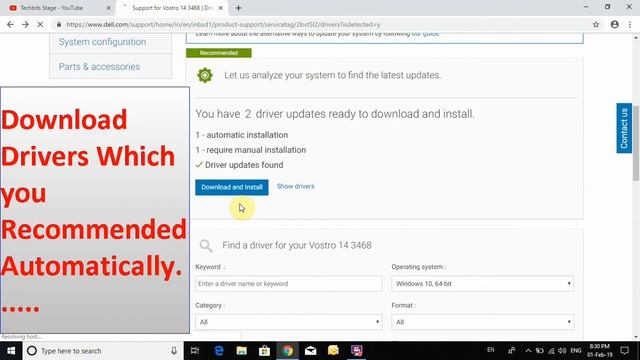Image resolution: width=640 pixels, height=360 pixels.
Task: Open the Operating system dropdown
Action: point(482,283)
